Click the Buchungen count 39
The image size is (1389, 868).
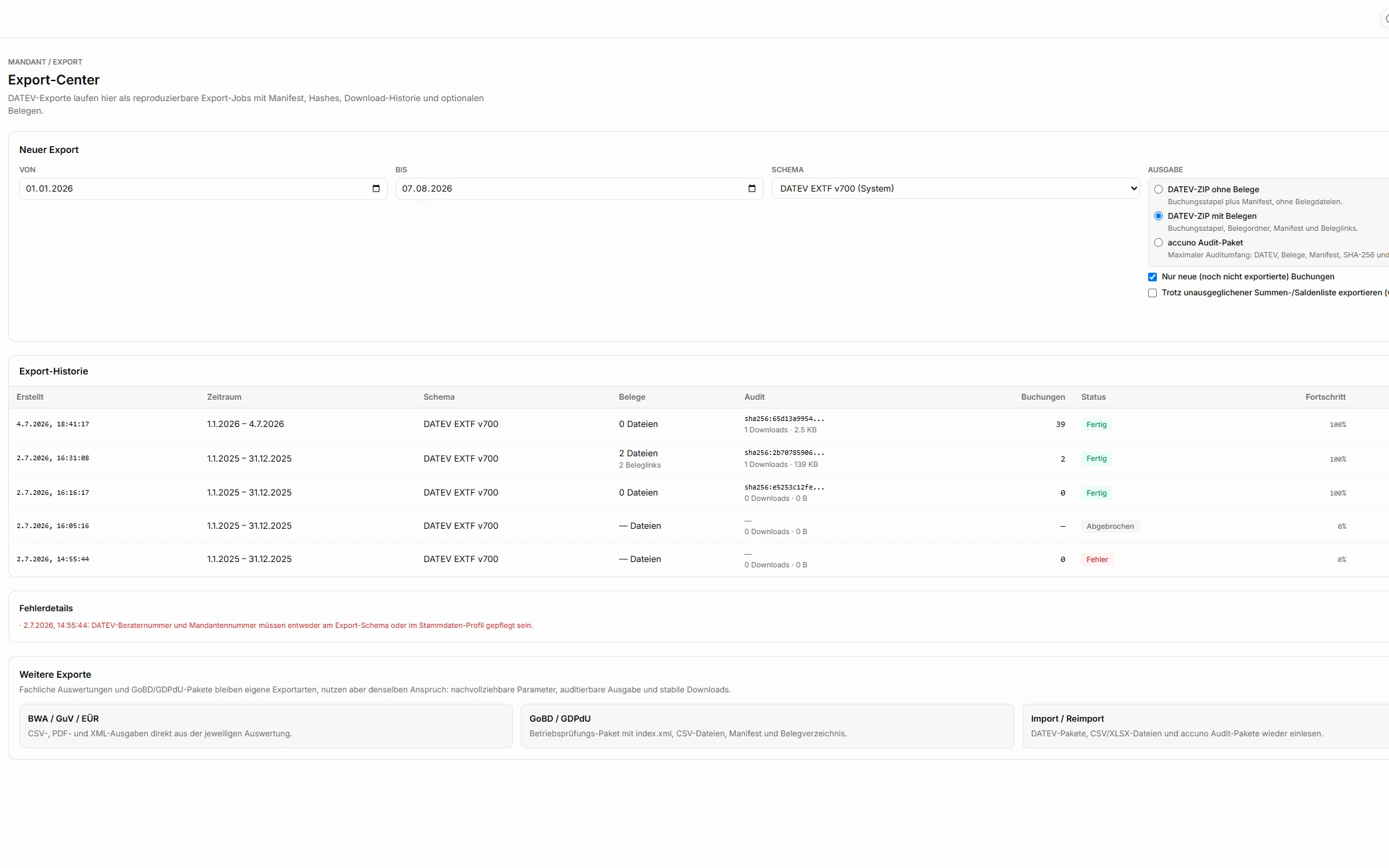1060,424
